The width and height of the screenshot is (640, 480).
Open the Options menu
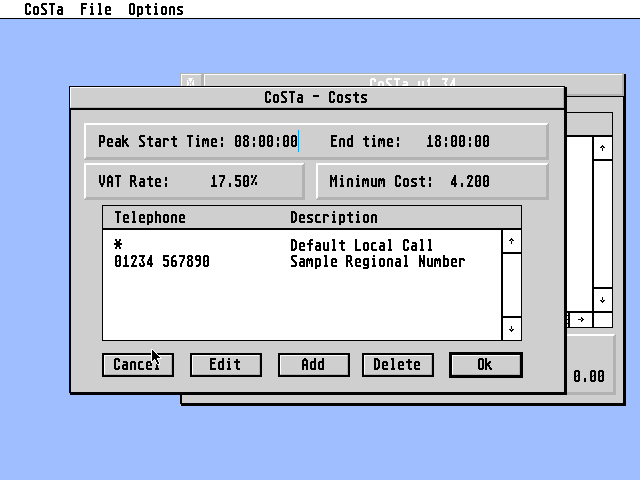156,9
